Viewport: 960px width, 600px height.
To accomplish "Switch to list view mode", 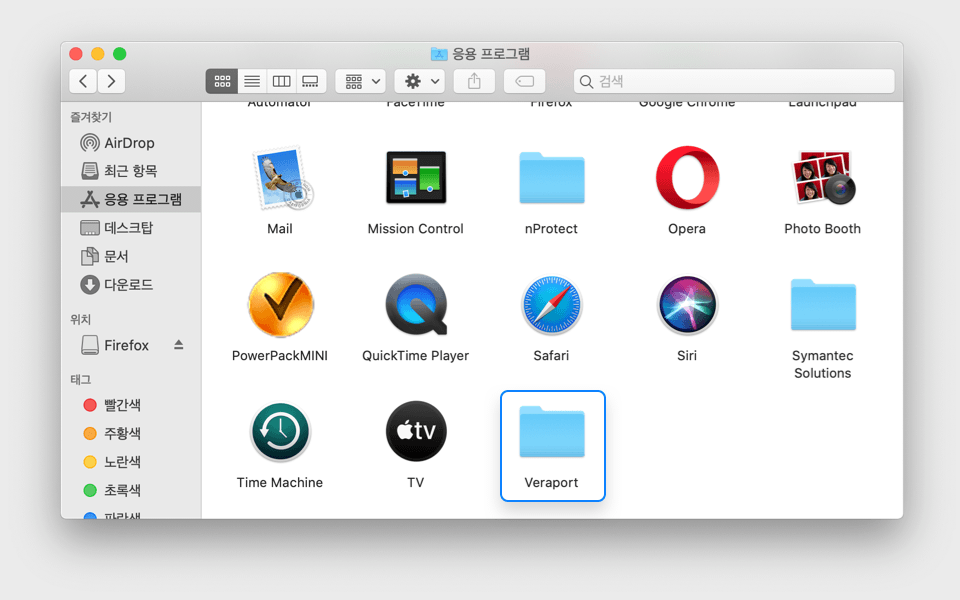I will coord(252,81).
